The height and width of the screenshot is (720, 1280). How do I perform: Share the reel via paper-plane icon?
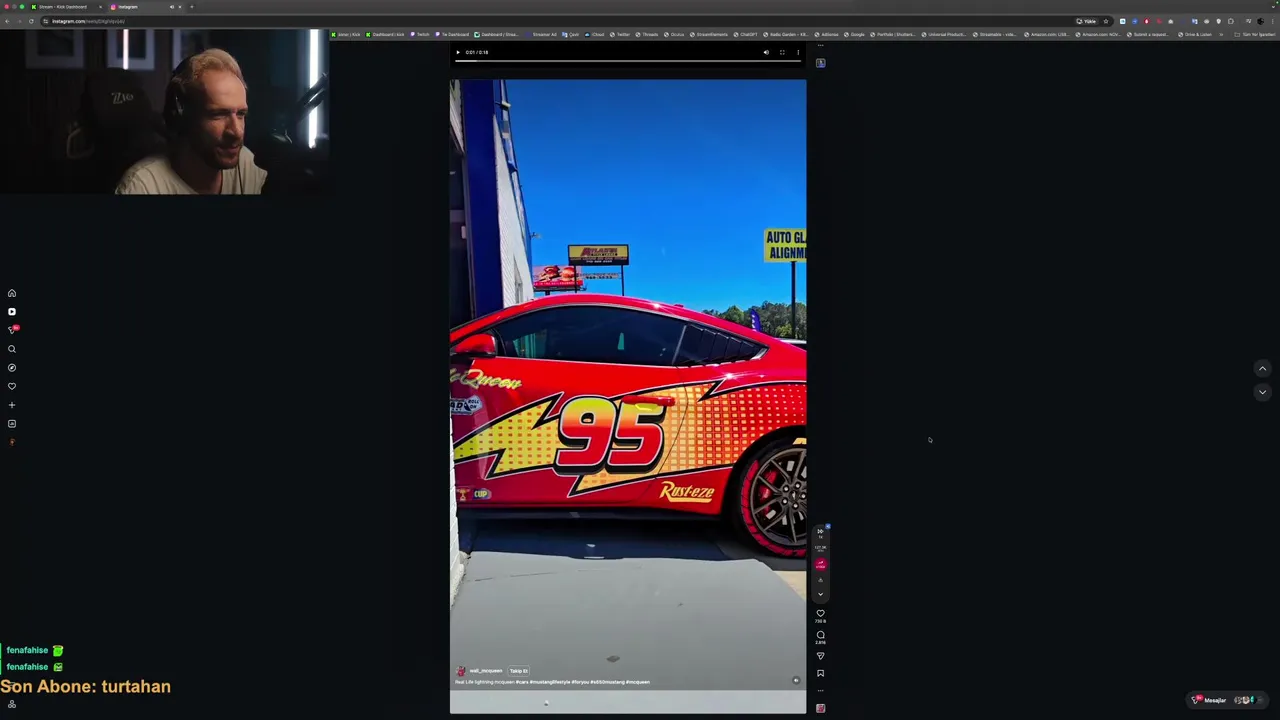click(x=821, y=656)
